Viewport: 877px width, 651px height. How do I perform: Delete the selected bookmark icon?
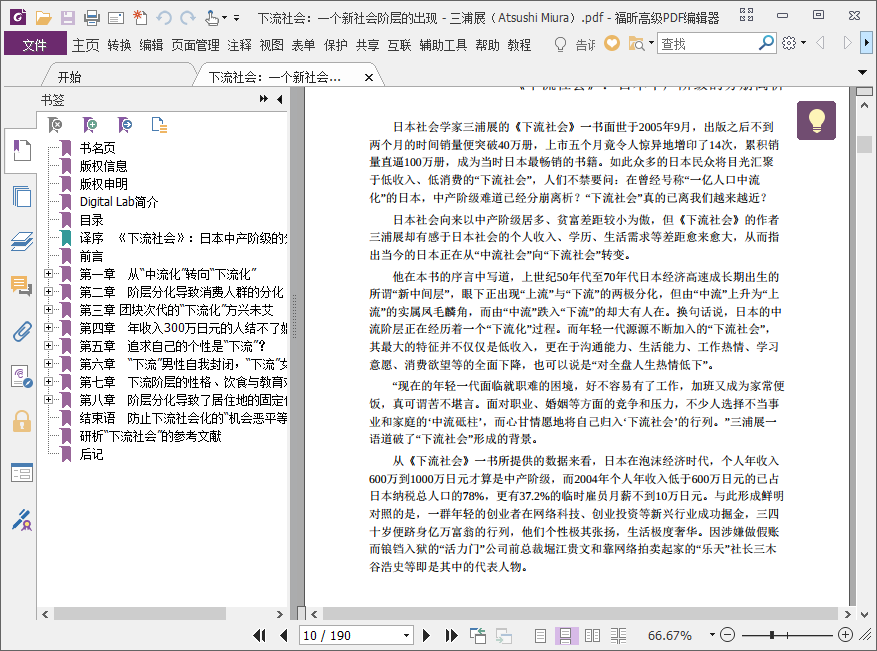tap(55, 125)
